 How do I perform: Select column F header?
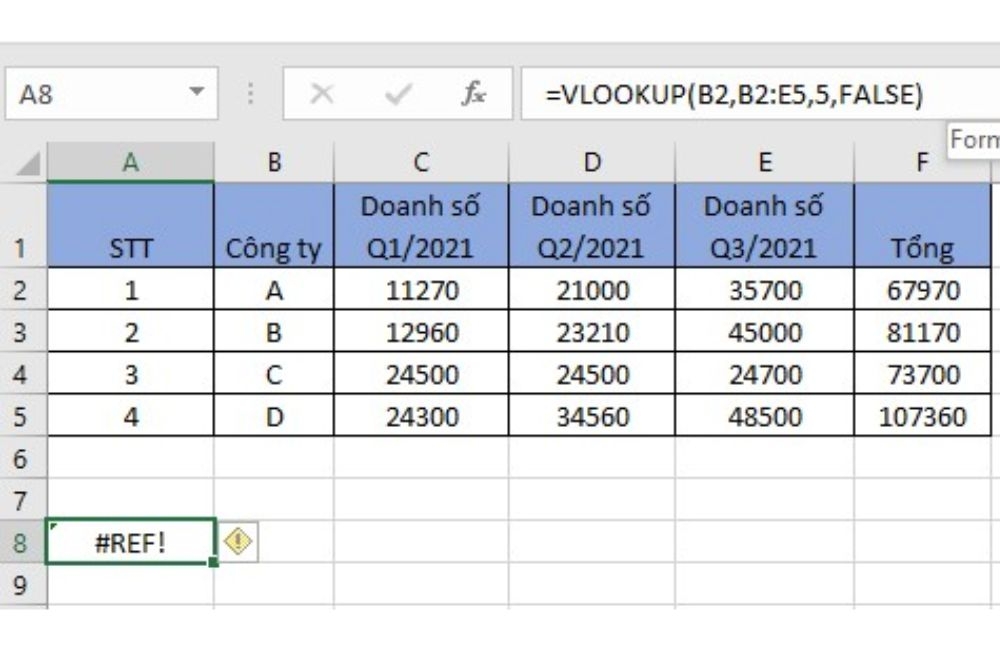pos(922,162)
